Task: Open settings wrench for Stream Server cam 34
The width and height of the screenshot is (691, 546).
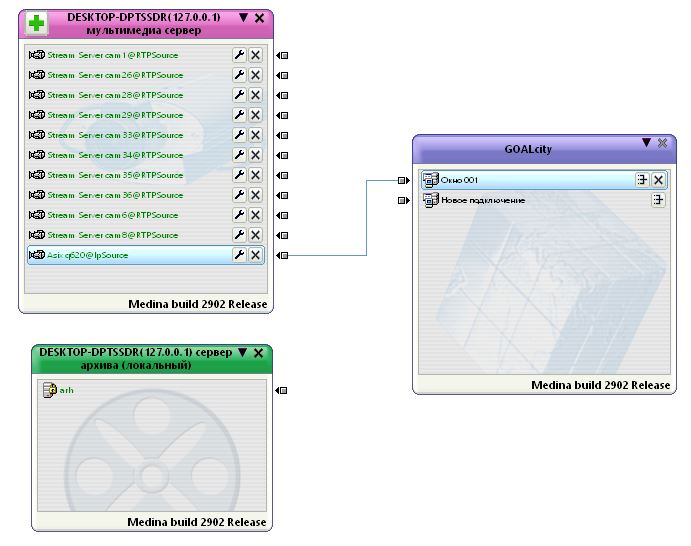Action: 239,155
